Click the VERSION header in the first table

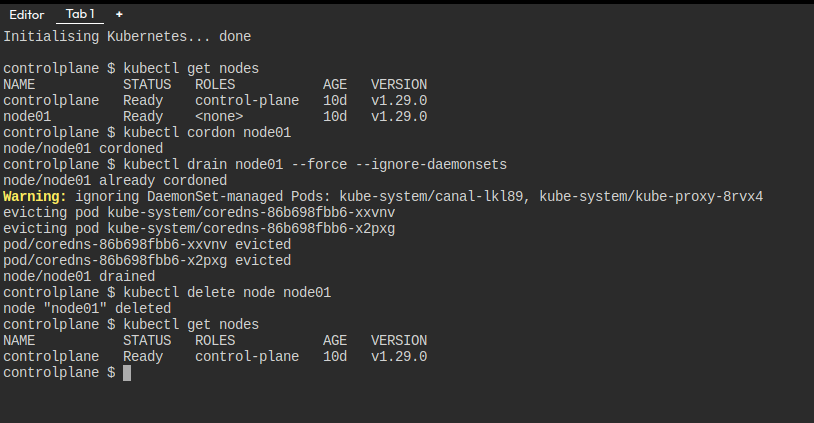coord(399,85)
